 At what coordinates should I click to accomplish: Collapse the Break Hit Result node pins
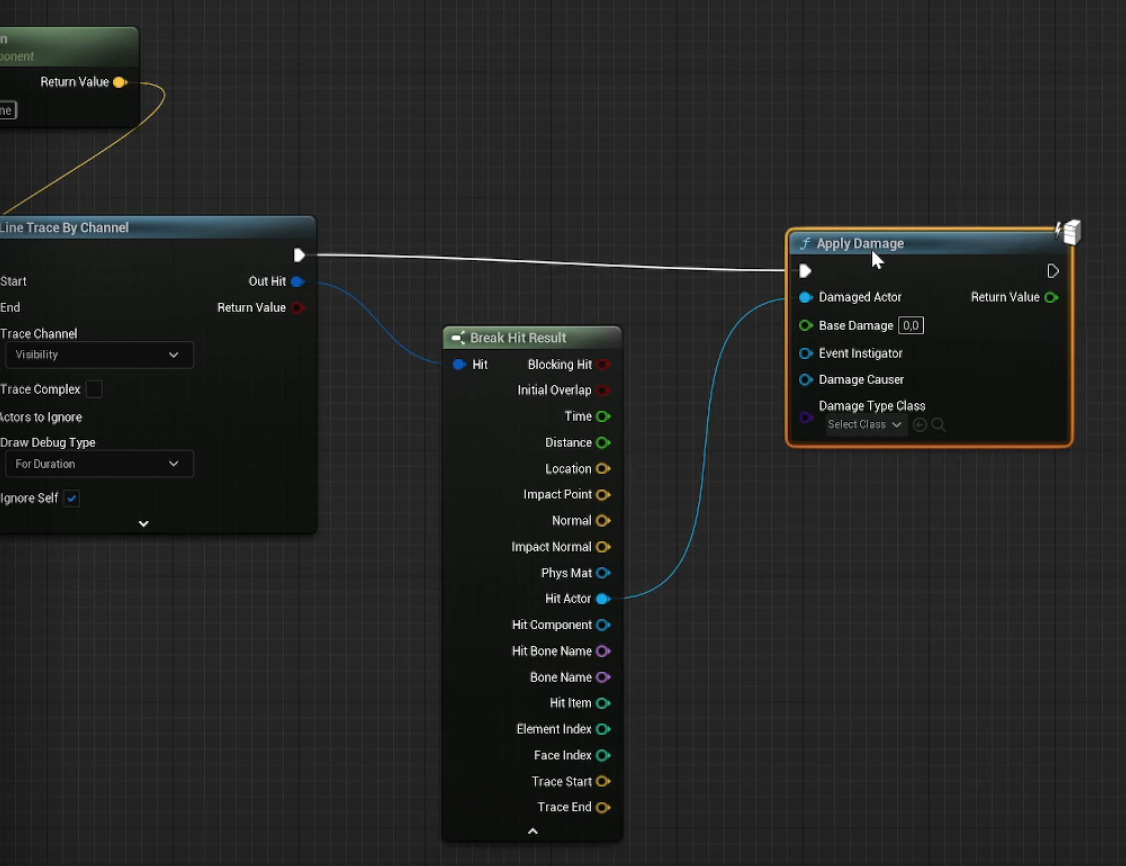532,831
